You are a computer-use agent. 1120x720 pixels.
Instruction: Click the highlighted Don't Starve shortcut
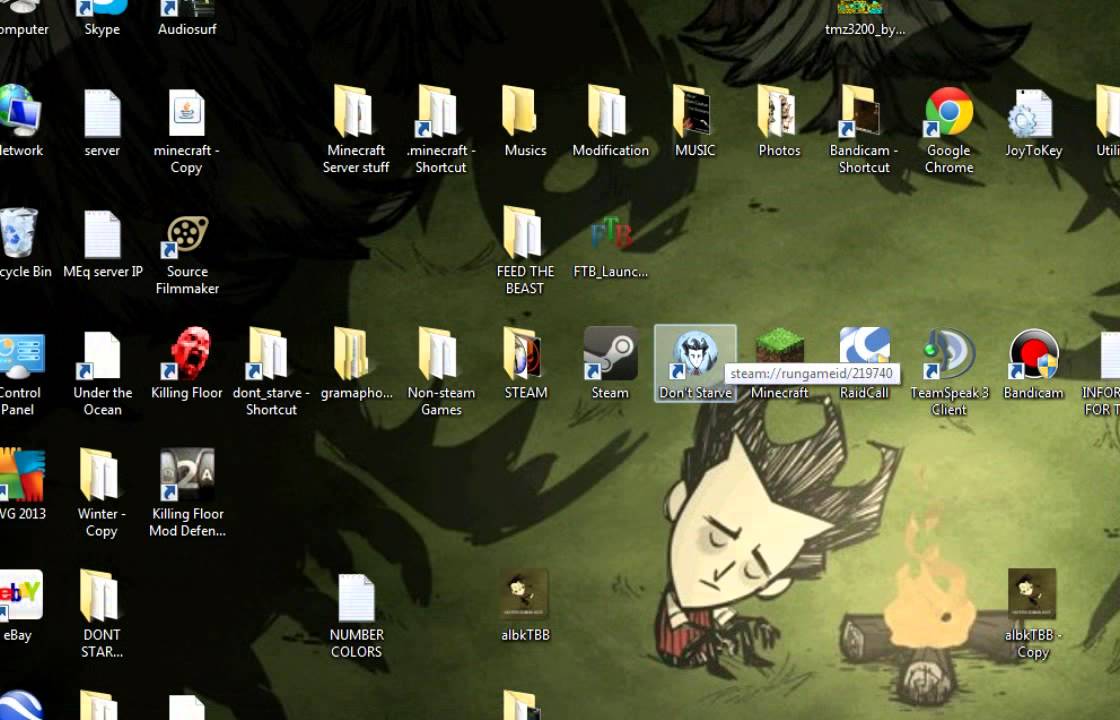point(695,363)
